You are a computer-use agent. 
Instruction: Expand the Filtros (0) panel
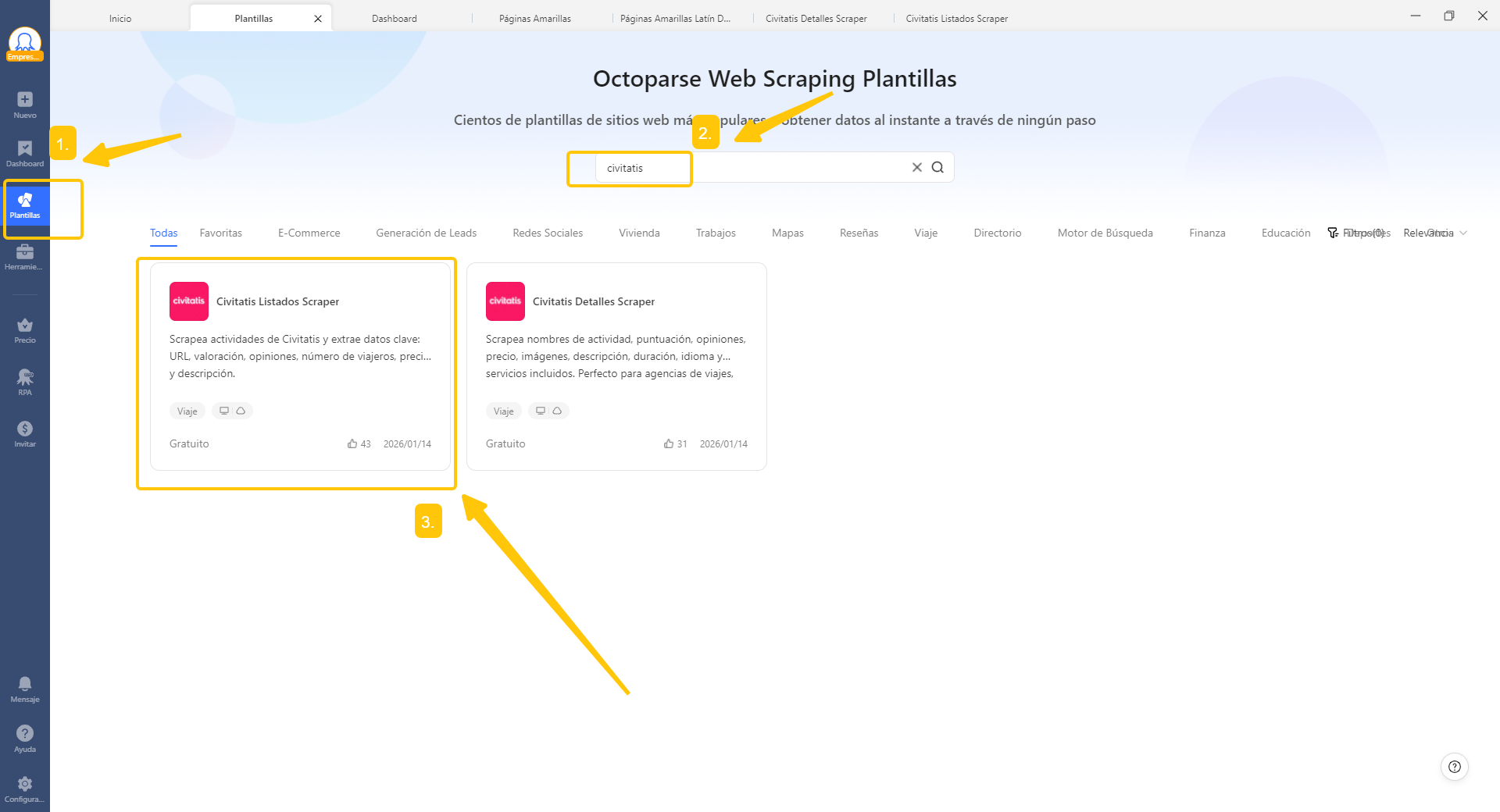pos(1358,233)
